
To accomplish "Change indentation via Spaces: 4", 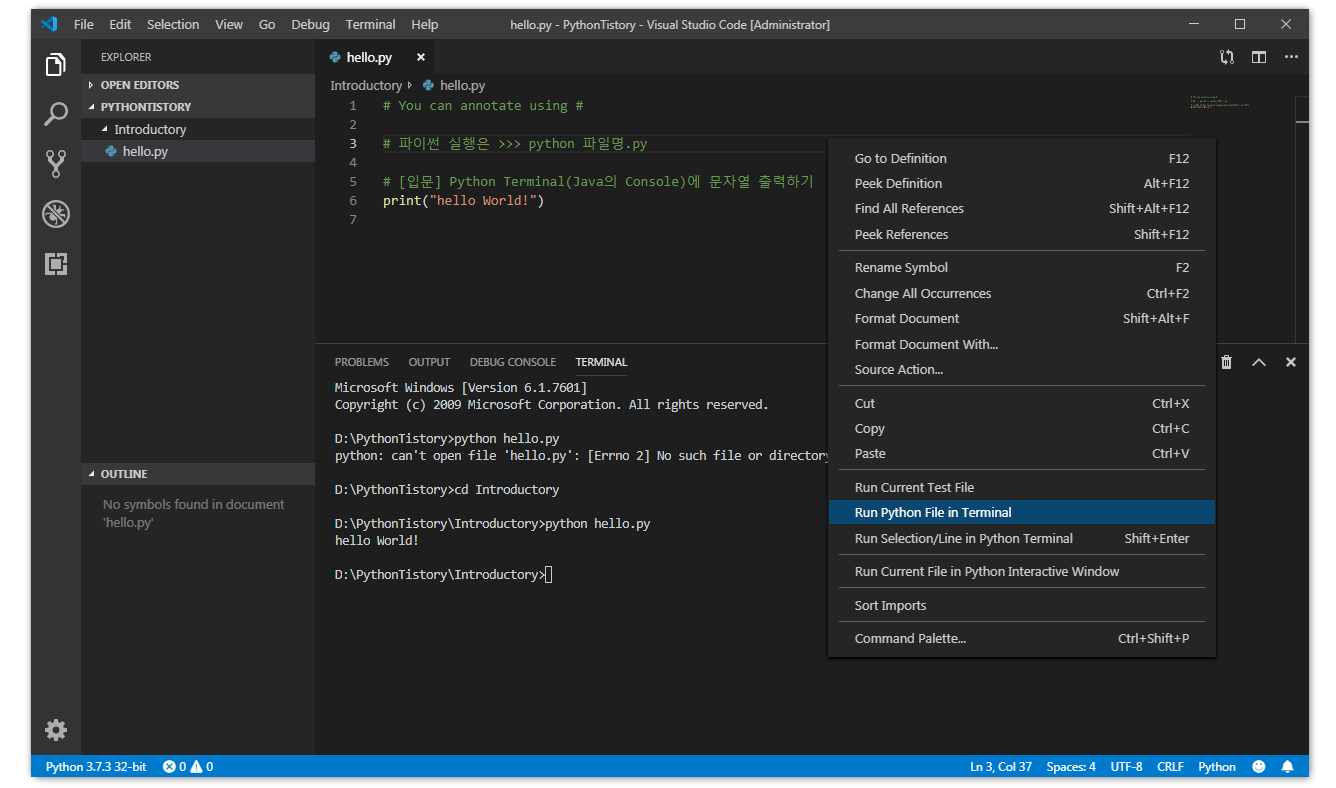I will [1071, 767].
